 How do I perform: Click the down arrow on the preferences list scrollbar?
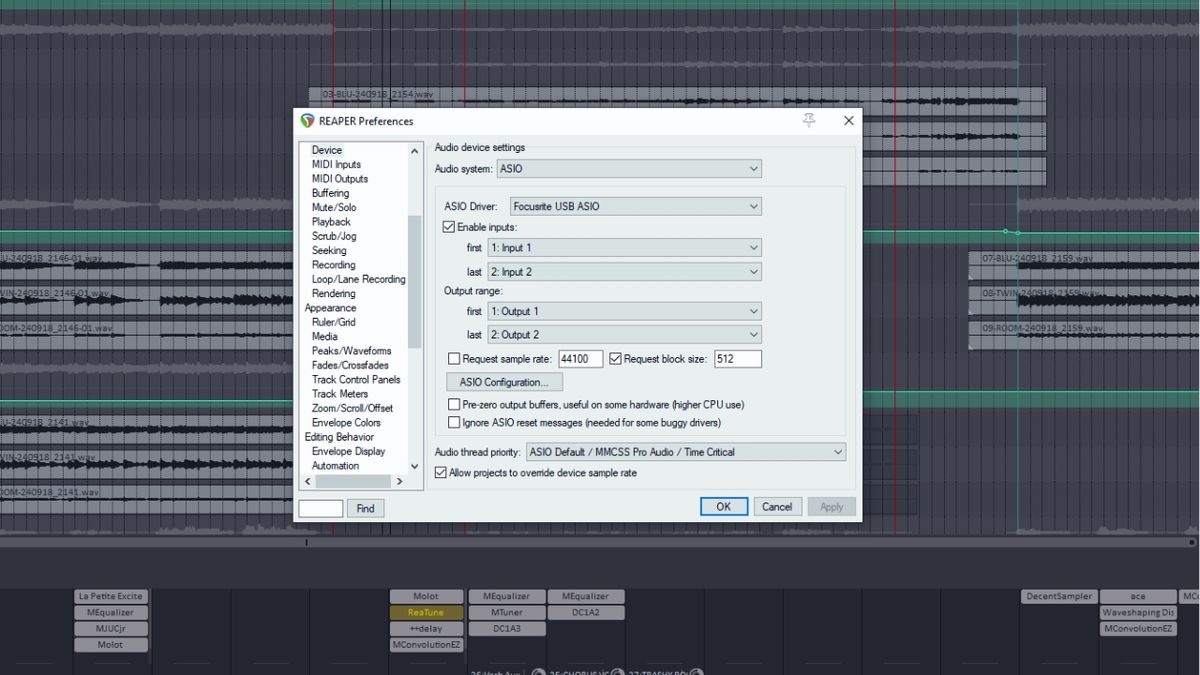(x=414, y=465)
